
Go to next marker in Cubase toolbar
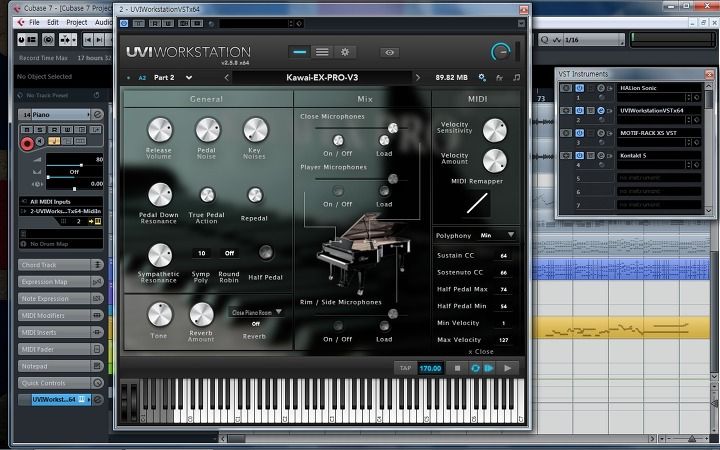tap(99, 40)
